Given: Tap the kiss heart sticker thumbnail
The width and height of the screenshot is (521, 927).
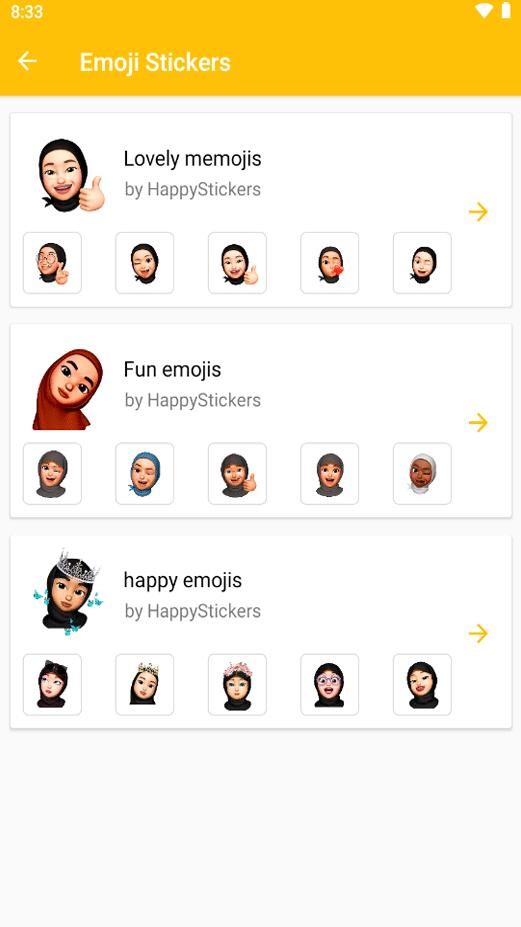Looking at the screenshot, I should pyautogui.click(x=329, y=263).
